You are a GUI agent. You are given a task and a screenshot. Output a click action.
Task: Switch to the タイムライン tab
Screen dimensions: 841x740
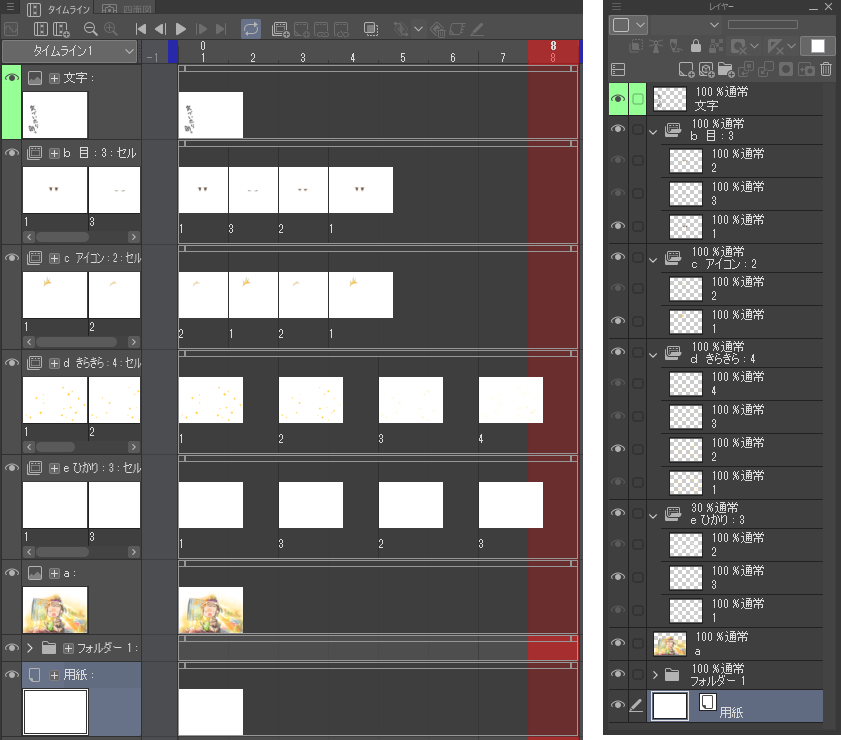[x=60, y=9]
